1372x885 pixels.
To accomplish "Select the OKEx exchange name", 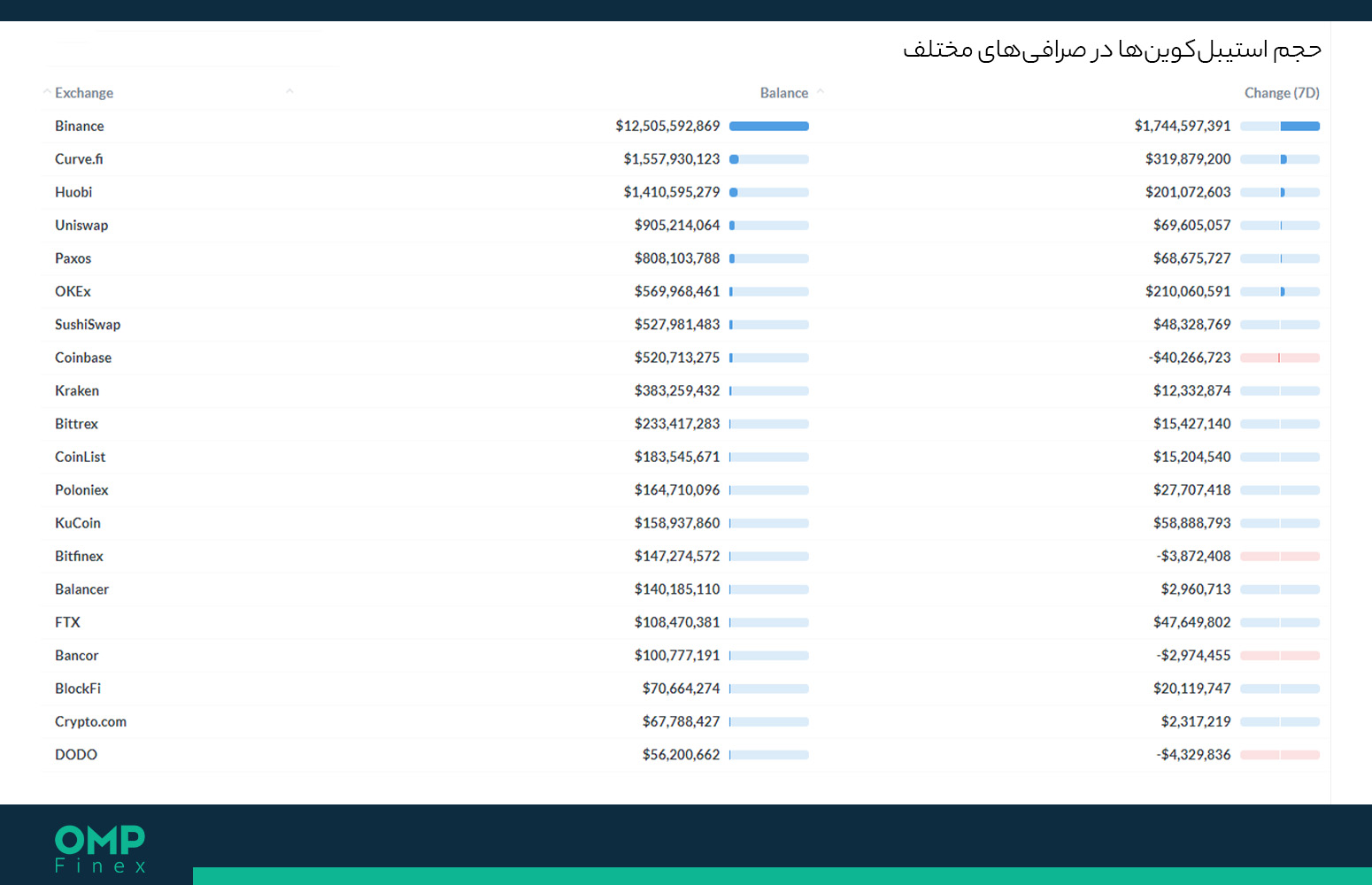I will pos(73,291).
